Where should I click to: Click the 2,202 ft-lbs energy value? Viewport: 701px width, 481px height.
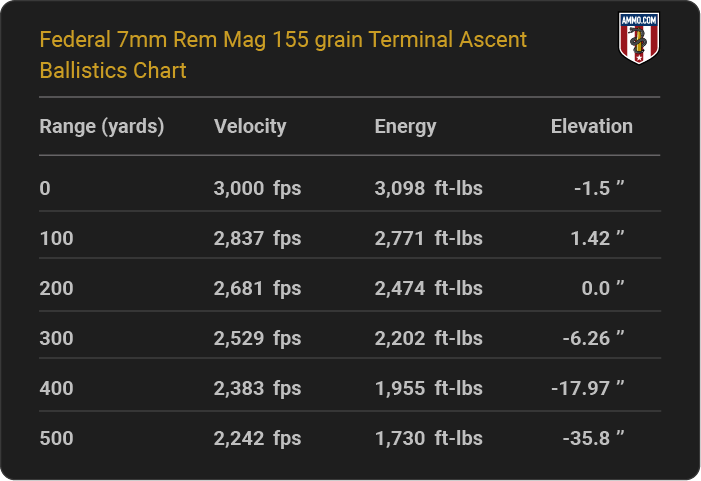click(428, 338)
